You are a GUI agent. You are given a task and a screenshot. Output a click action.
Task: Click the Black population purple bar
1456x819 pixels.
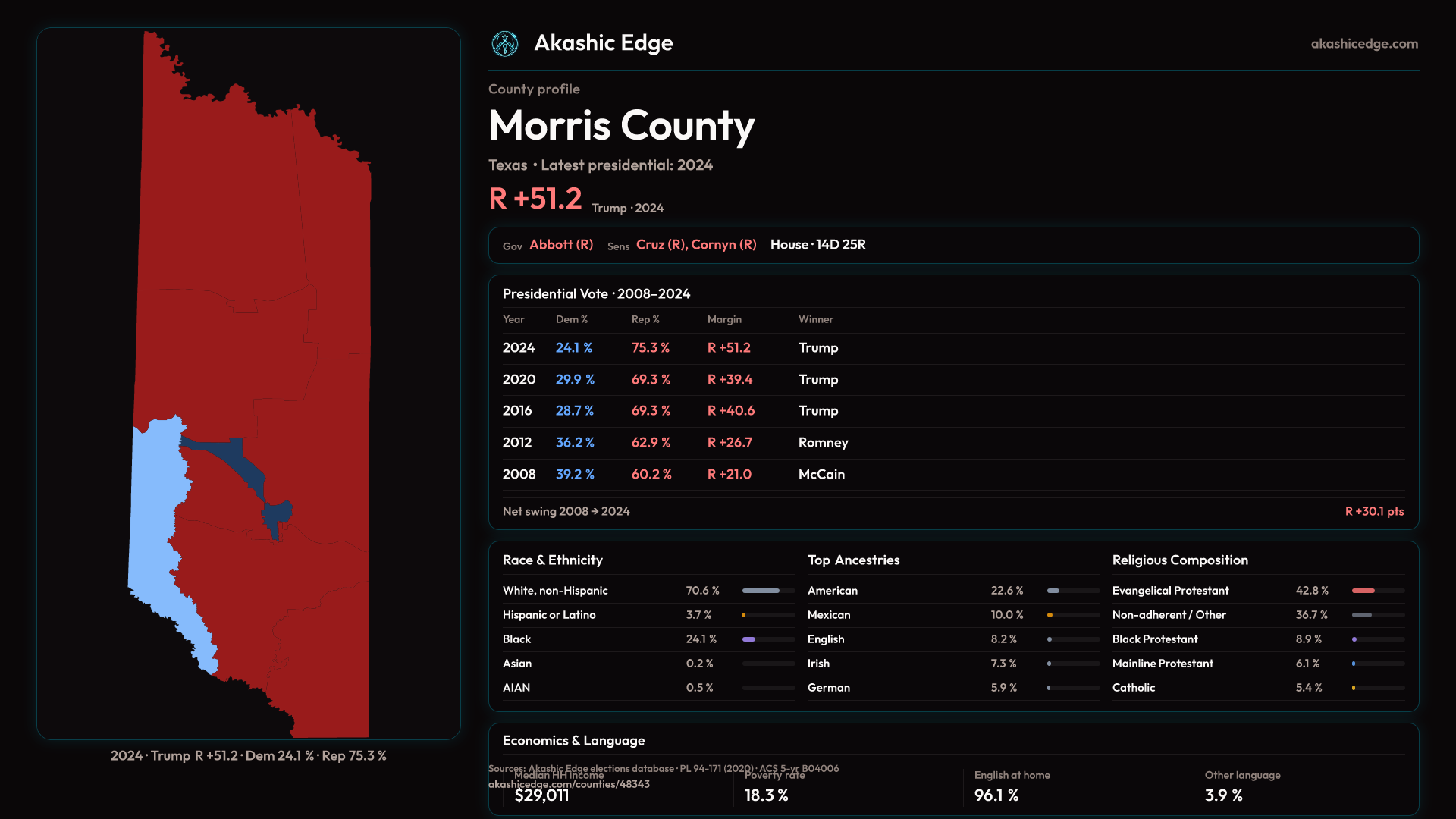(749, 639)
